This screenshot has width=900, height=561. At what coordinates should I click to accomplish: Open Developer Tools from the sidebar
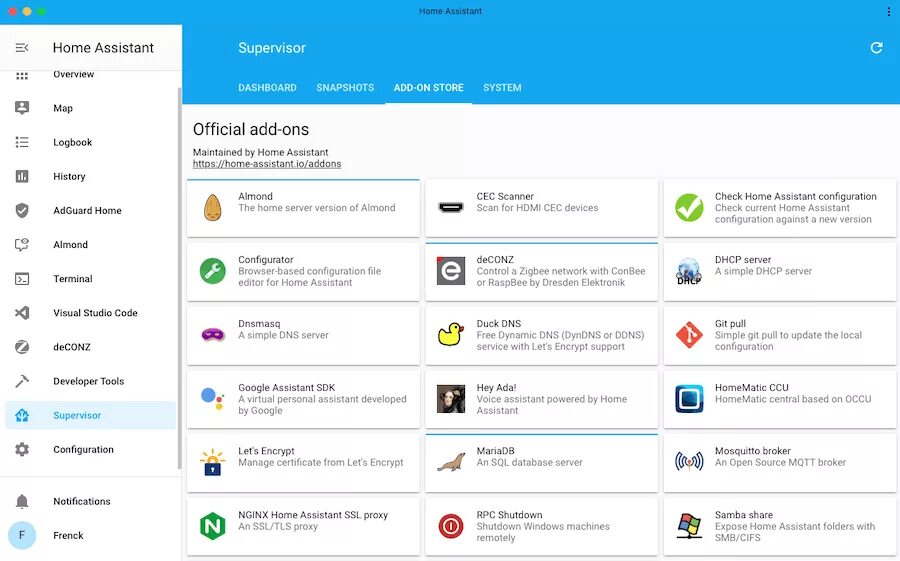point(90,381)
